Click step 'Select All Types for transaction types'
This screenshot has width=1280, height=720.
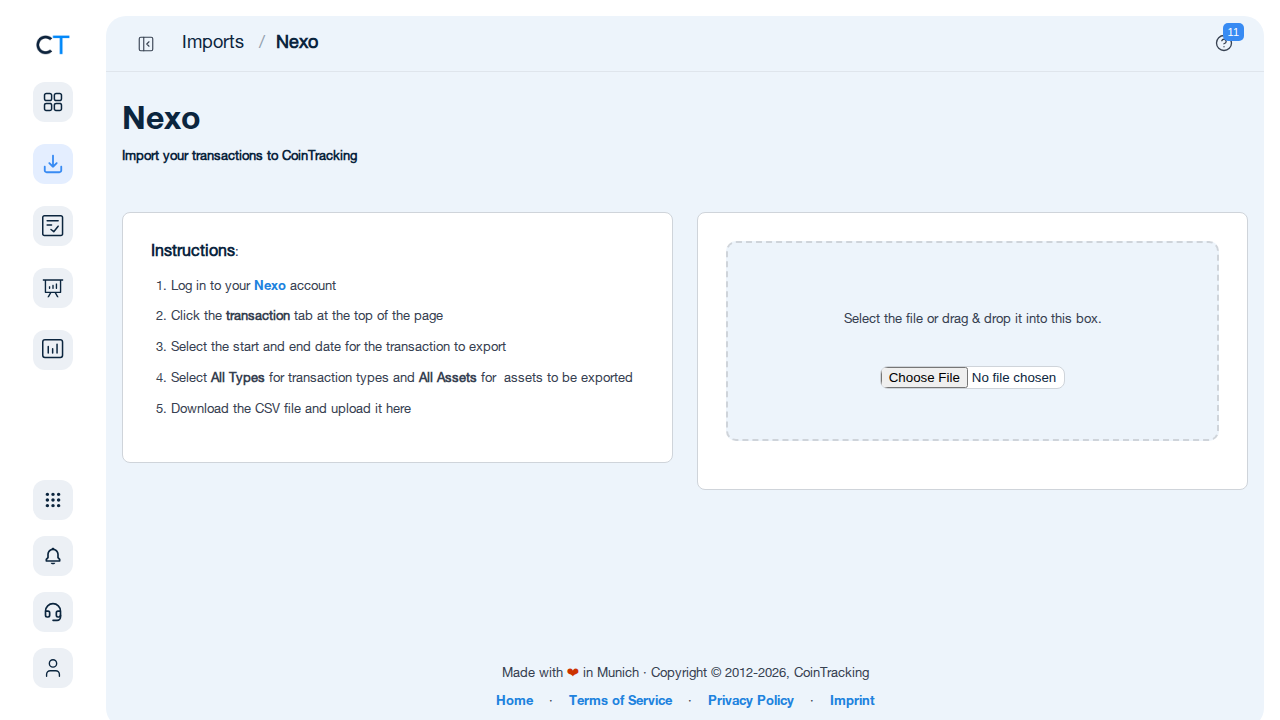(x=402, y=377)
